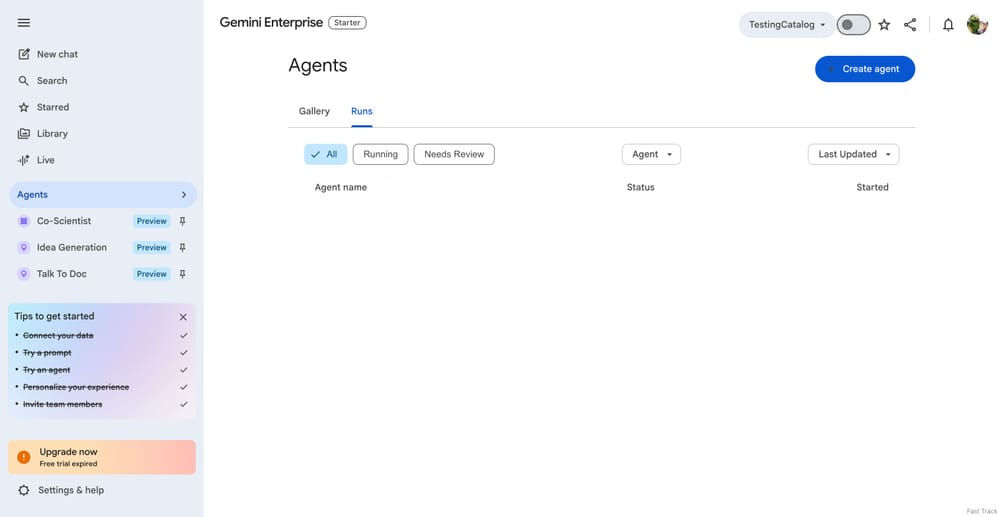The image size is (1000, 517).
Task: Click the Starter plan badge
Action: (x=347, y=23)
